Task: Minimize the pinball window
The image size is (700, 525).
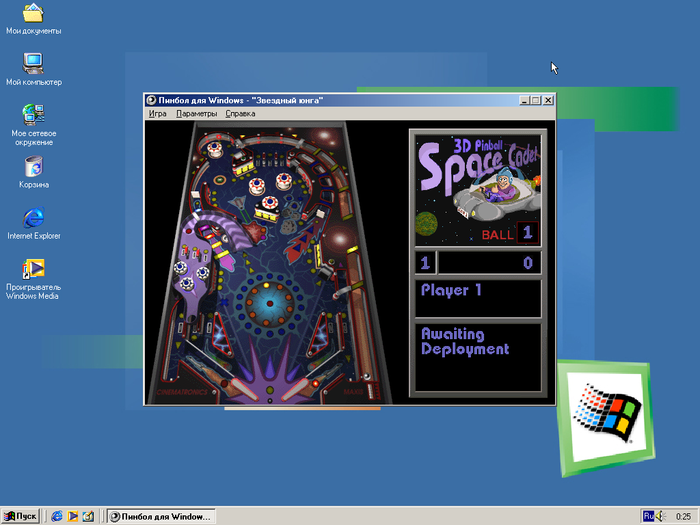Action: 525,100
